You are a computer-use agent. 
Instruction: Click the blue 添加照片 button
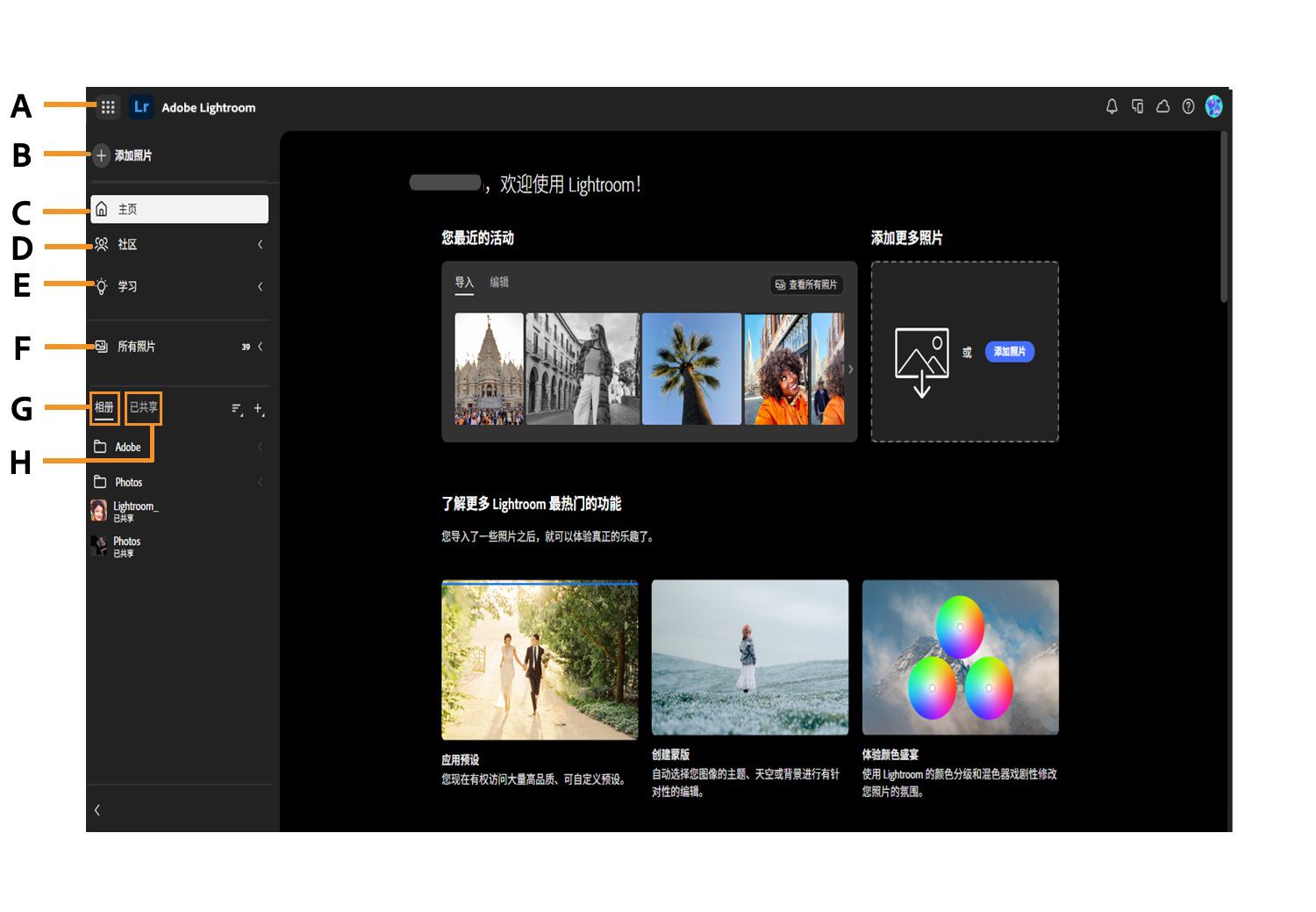click(1009, 352)
